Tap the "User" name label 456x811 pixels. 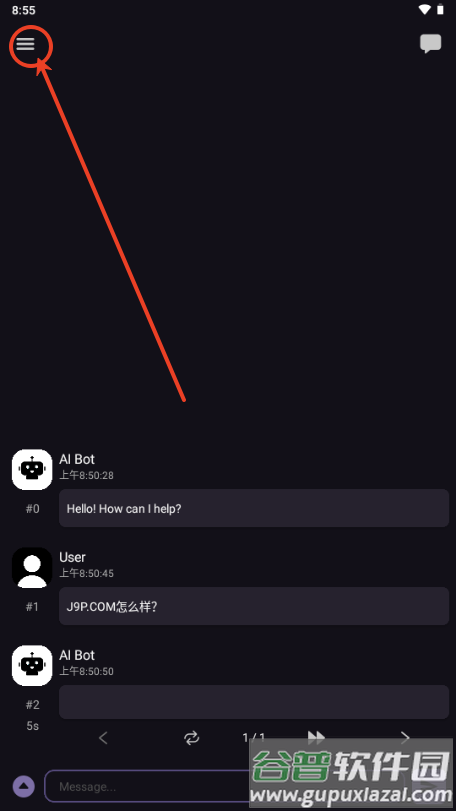click(x=72, y=557)
